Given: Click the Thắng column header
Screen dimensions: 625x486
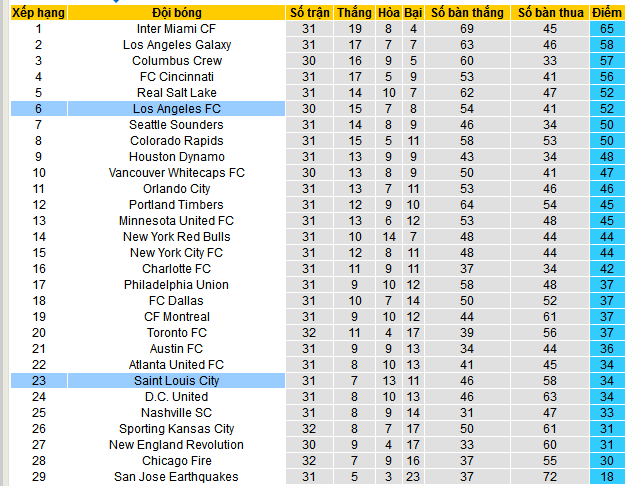Looking at the screenshot, I should [x=354, y=13].
